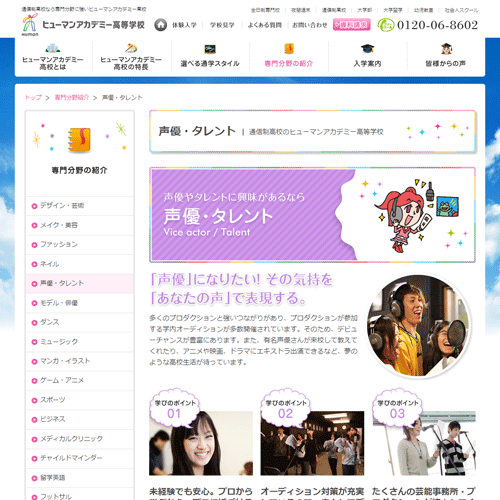
Task: Click 学びのポイント 03 microphone photo
Action: (x=424, y=443)
